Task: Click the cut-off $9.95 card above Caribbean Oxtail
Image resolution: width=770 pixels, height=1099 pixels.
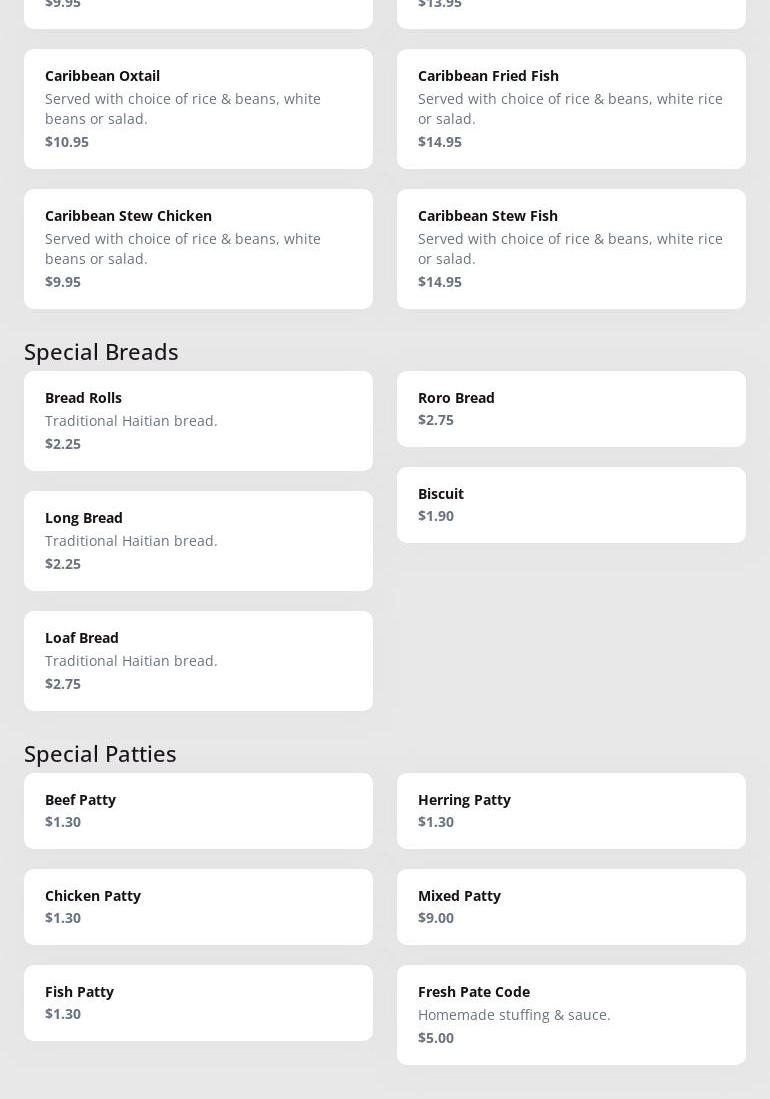Action: (x=198, y=12)
